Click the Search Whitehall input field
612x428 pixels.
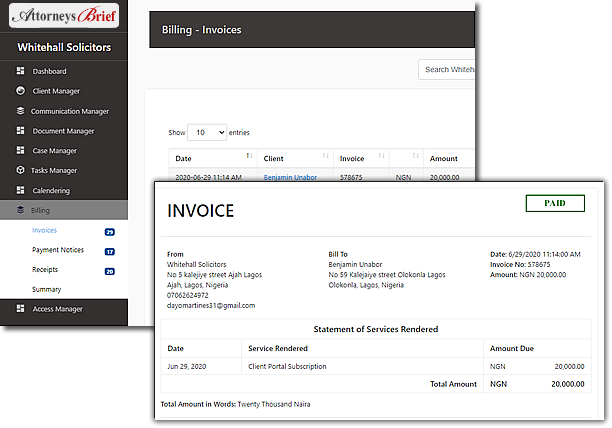point(446,70)
